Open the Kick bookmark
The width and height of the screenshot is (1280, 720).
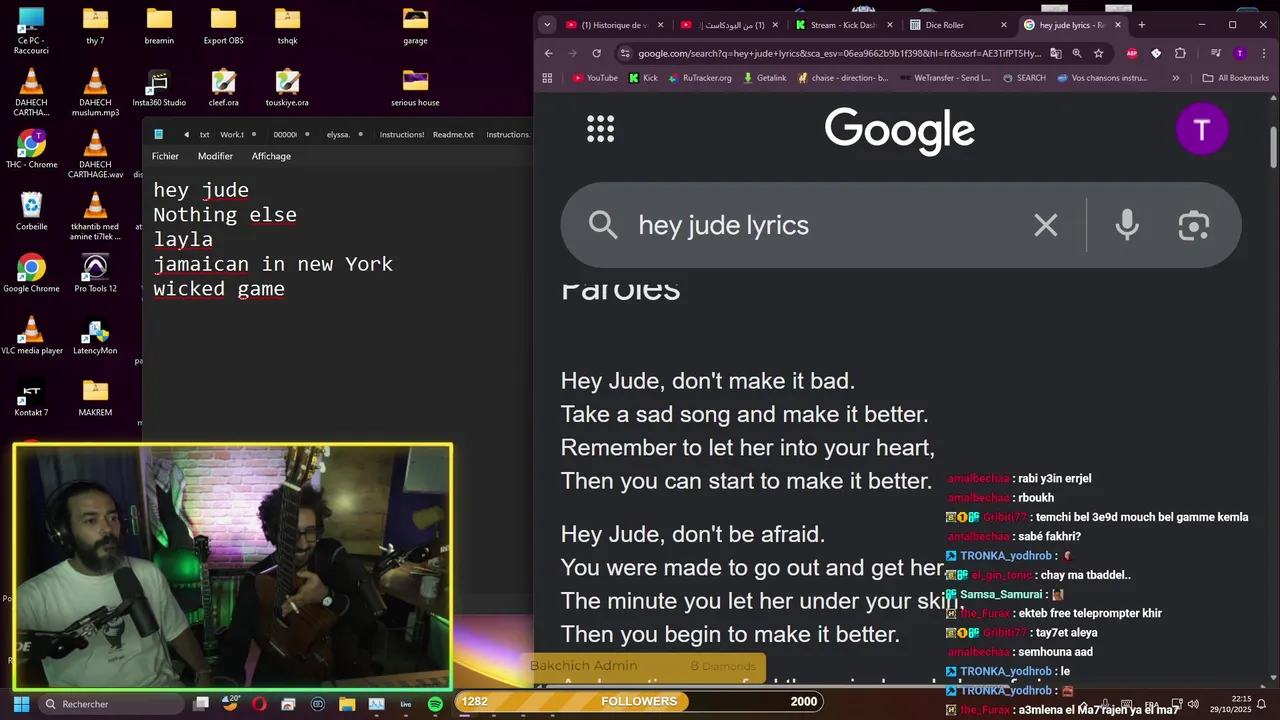click(x=643, y=78)
